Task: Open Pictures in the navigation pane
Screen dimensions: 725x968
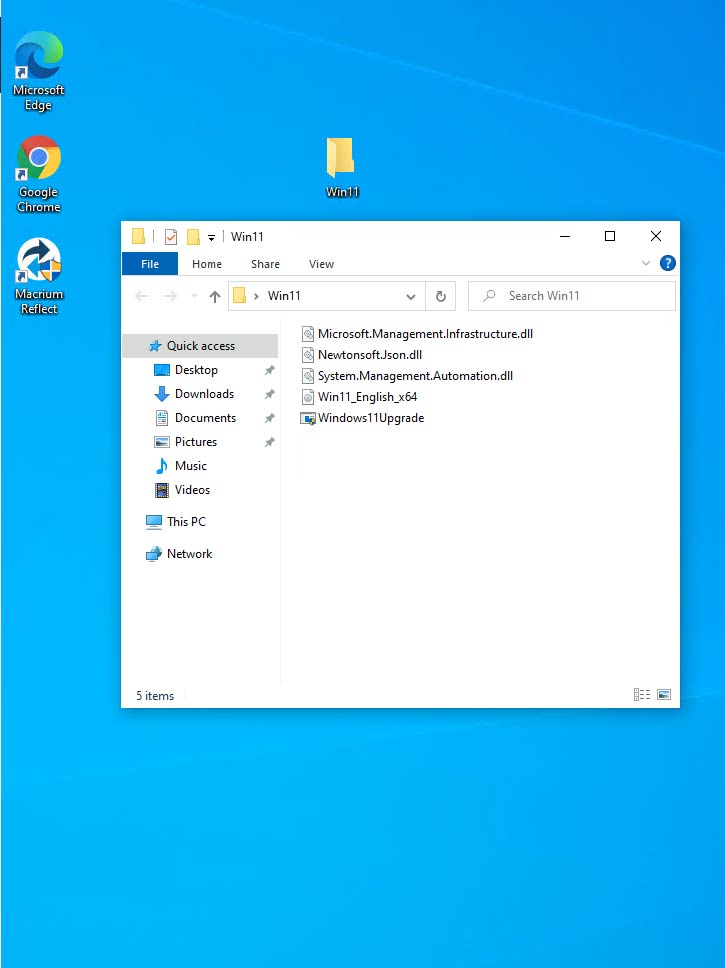Action: (x=195, y=442)
